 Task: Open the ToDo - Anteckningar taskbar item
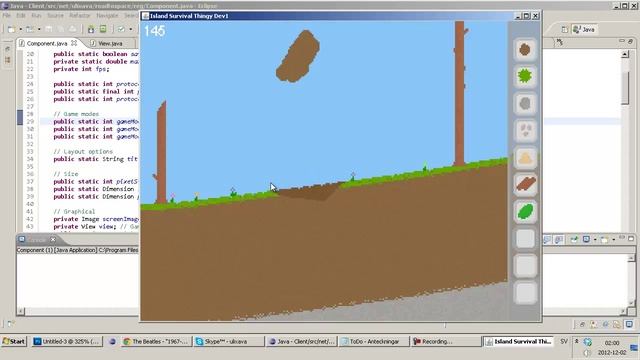pos(373,341)
